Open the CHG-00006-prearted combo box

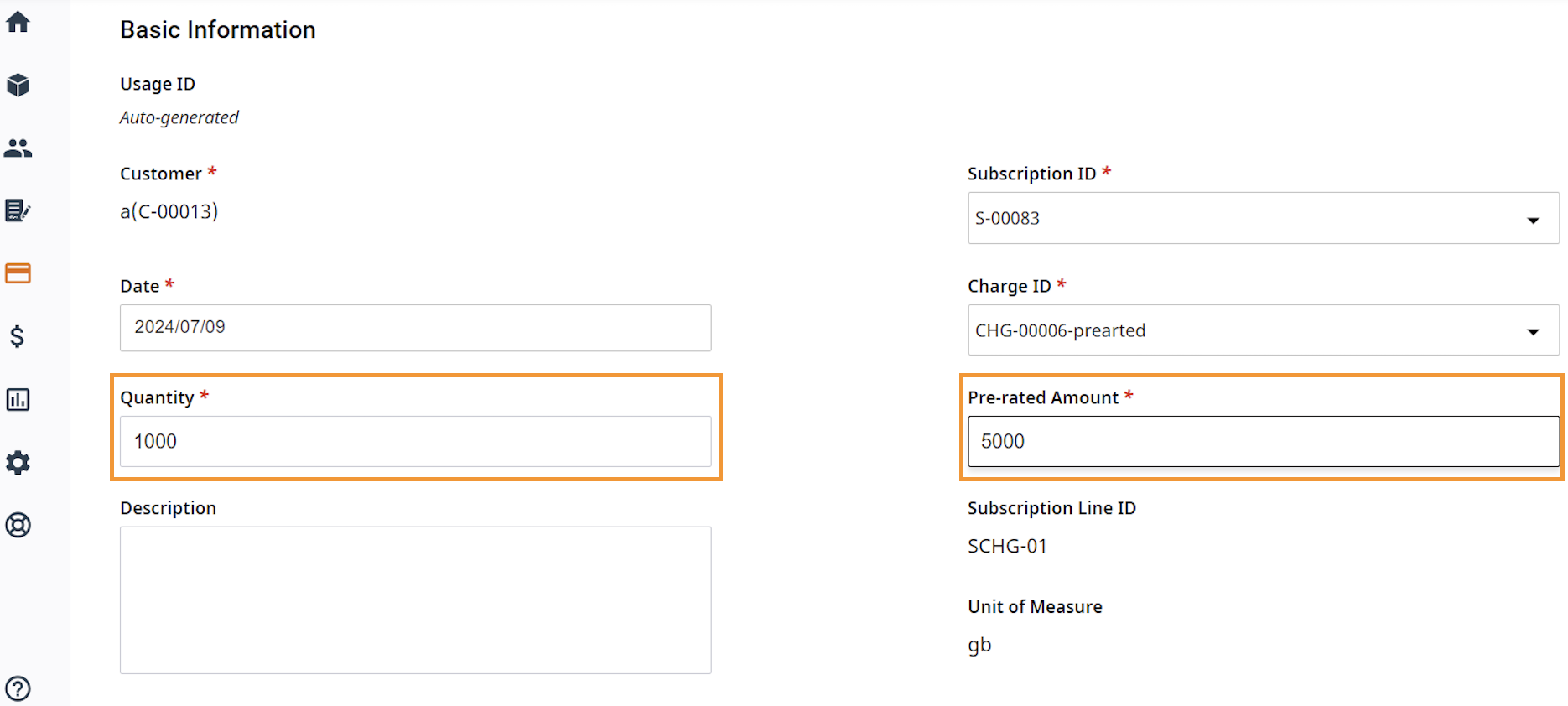pyautogui.click(x=1264, y=330)
